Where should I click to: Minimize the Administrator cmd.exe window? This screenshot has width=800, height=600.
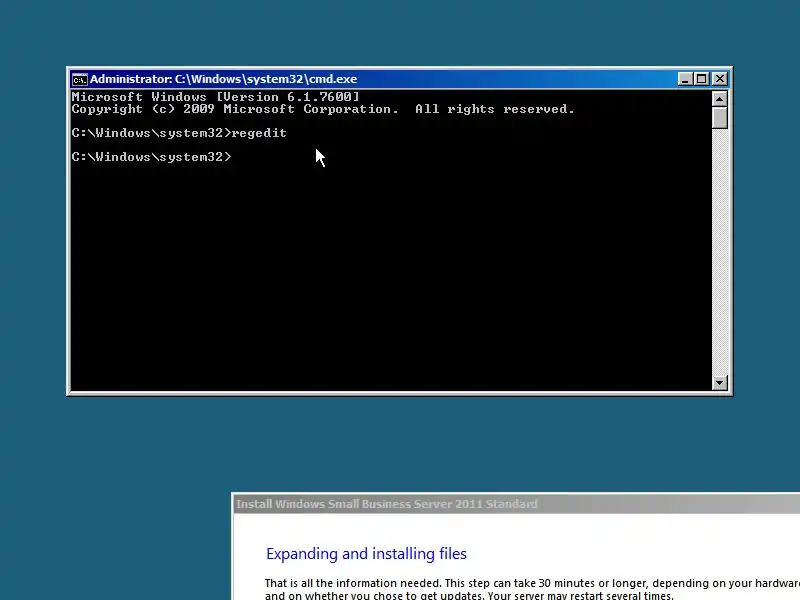(685, 79)
